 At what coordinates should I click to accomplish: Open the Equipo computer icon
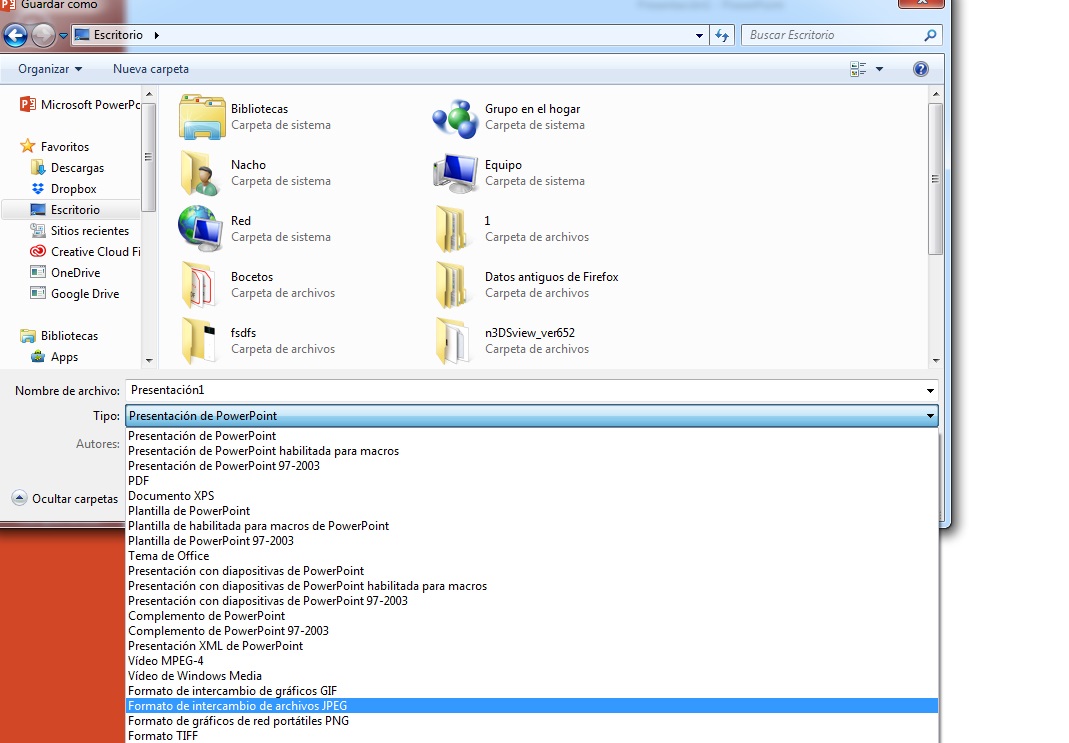[x=456, y=173]
